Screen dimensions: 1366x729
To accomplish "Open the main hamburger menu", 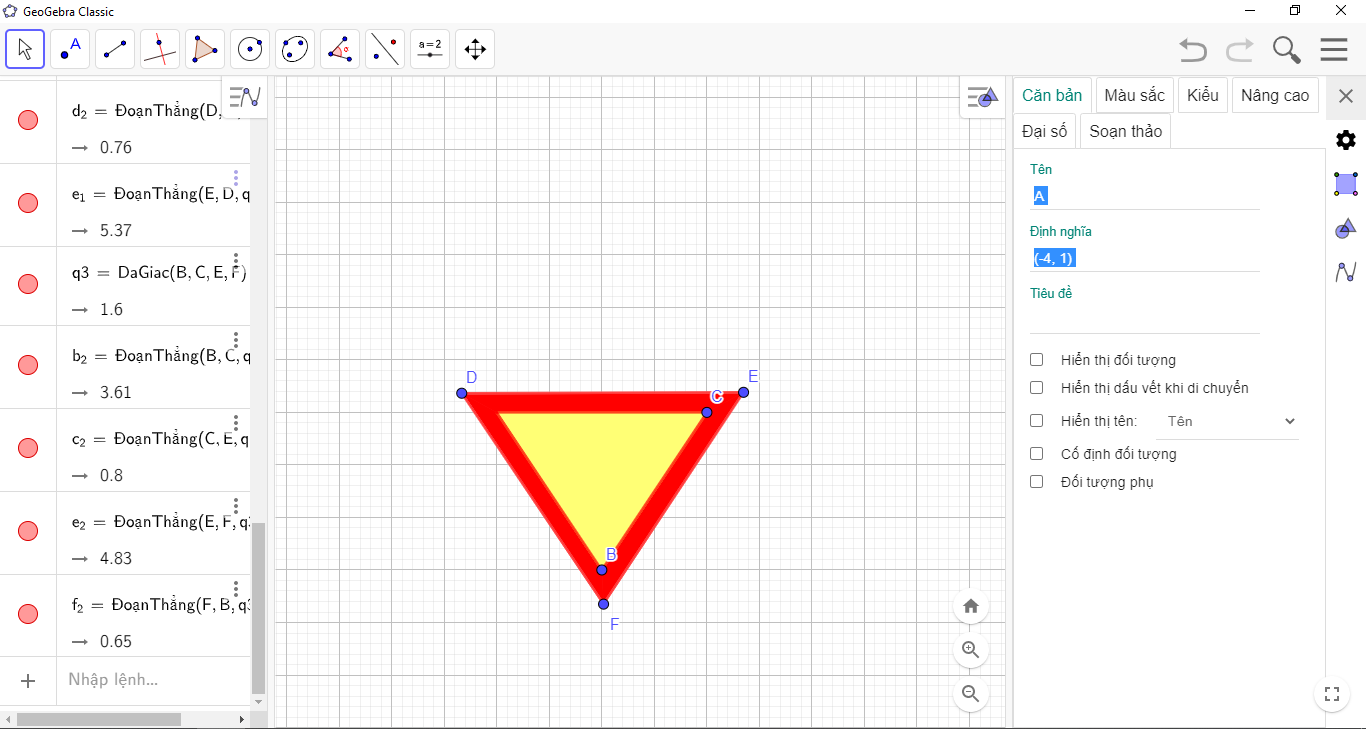I will [x=1334, y=49].
